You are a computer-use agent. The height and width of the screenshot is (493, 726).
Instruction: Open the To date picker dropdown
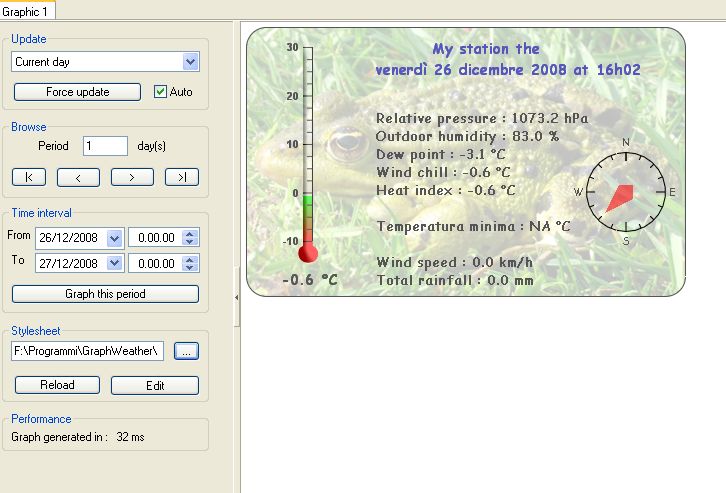coord(114,263)
